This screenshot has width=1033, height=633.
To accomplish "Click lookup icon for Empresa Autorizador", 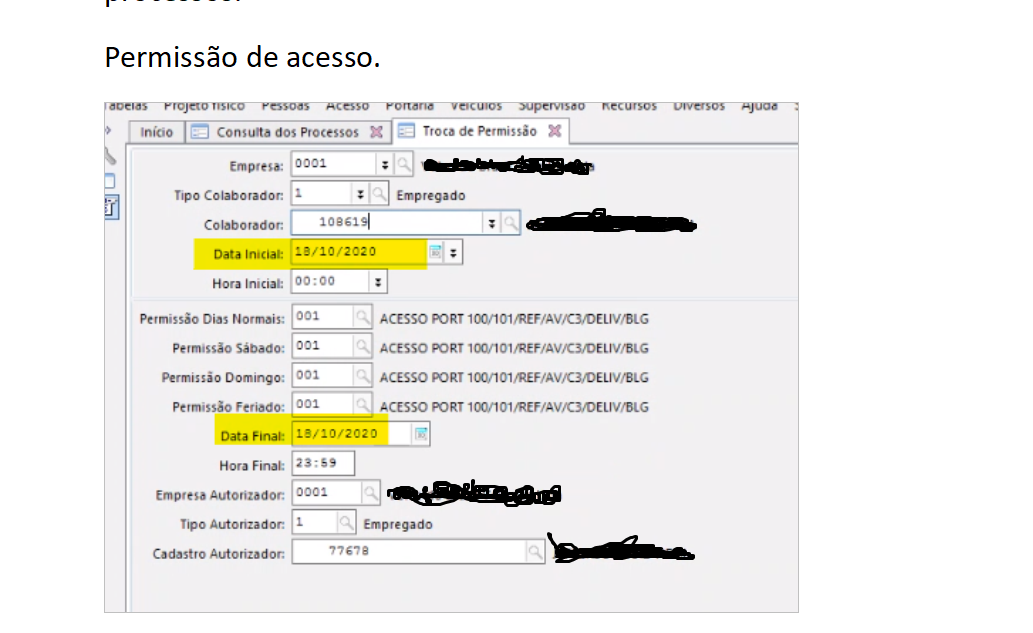I will click(x=370, y=492).
